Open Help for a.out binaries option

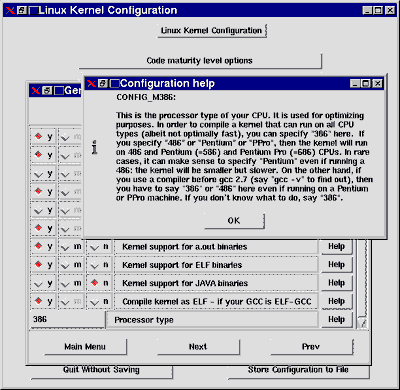click(336, 247)
